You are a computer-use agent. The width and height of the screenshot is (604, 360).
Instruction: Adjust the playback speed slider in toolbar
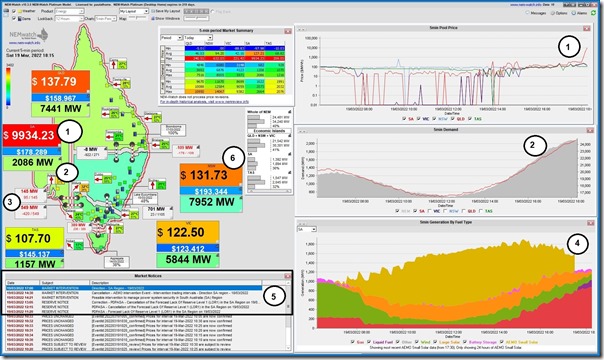click(196, 18)
